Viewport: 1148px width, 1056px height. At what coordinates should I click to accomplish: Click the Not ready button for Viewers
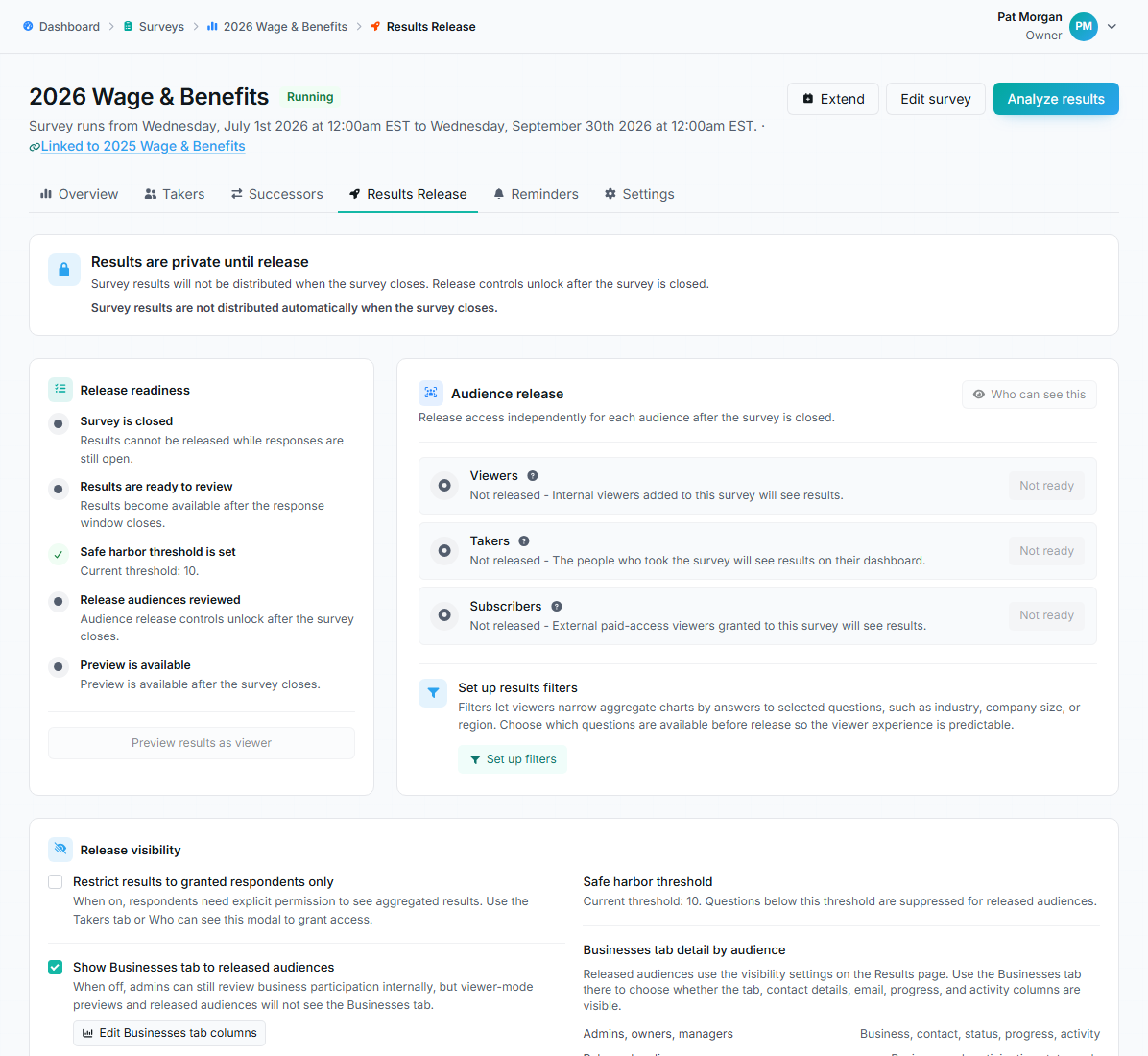tap(1046, 486)
